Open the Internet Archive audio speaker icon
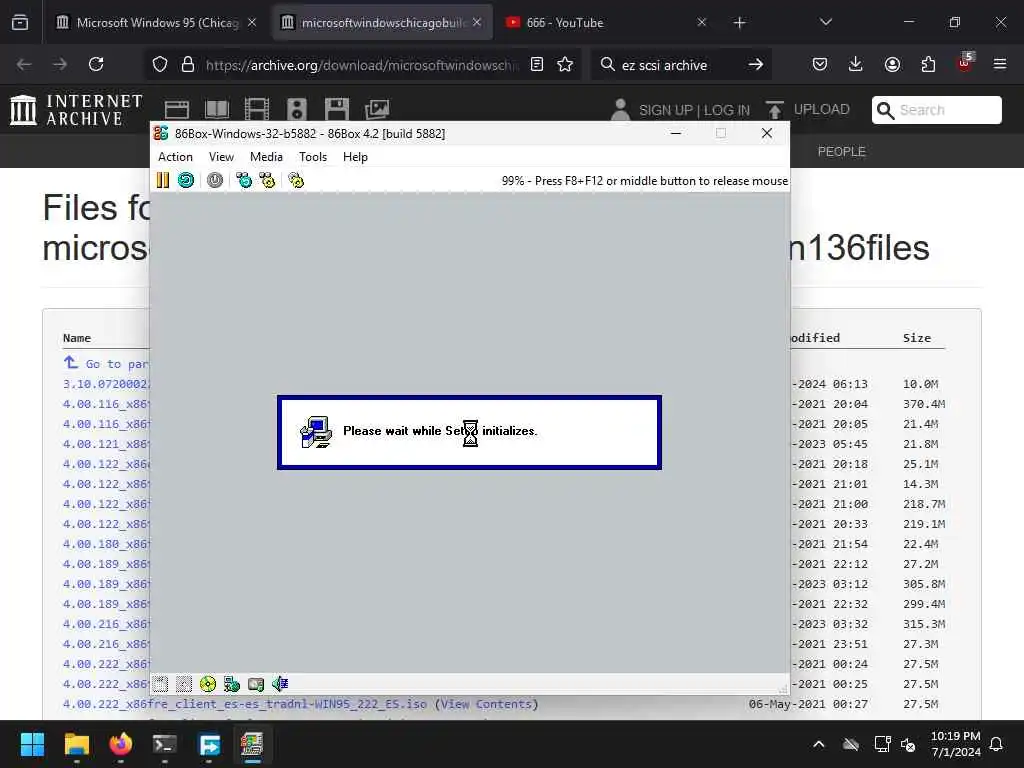Screen dimensions: 1024x768 (x=296, y=109)
